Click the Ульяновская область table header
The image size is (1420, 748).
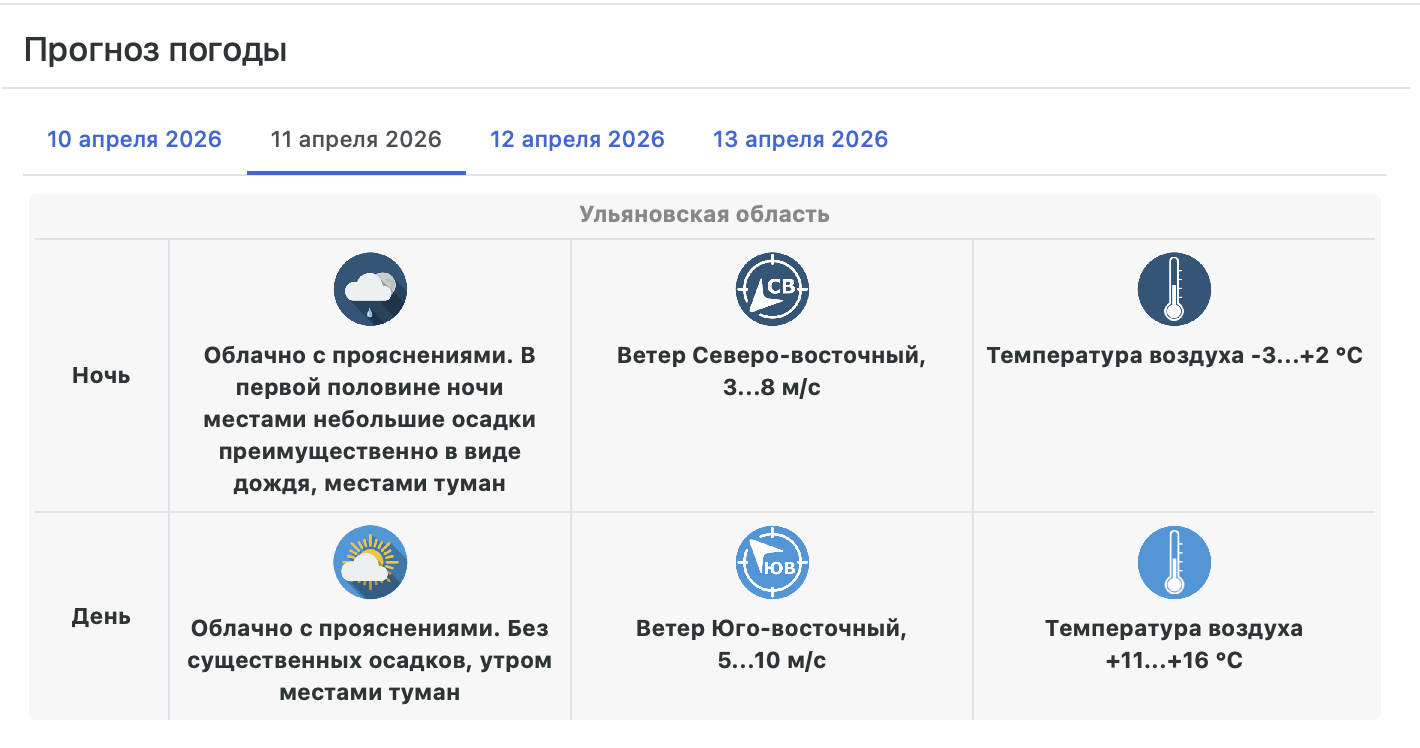[x=704, y=214]
